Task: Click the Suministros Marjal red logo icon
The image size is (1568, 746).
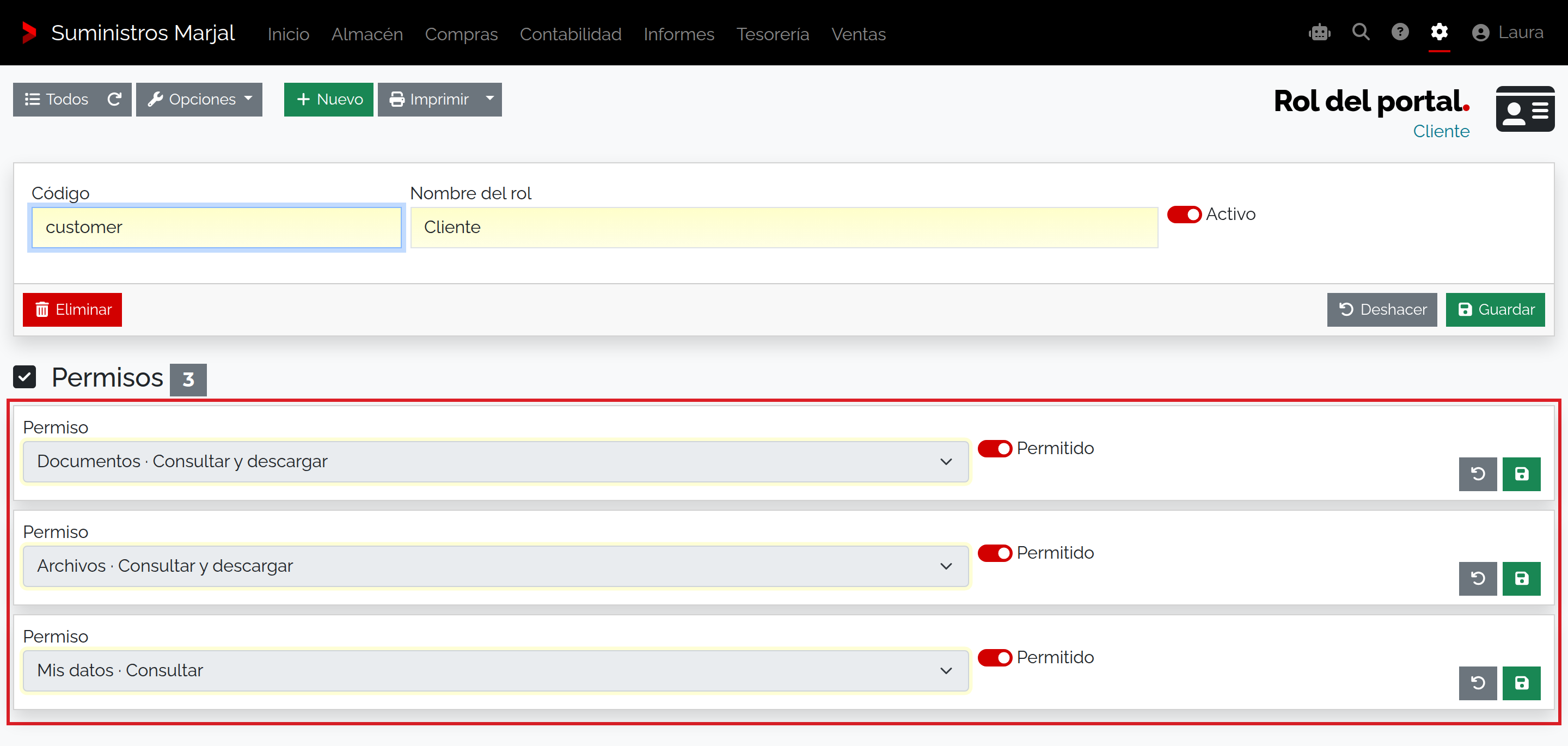Action: [29, 33]
